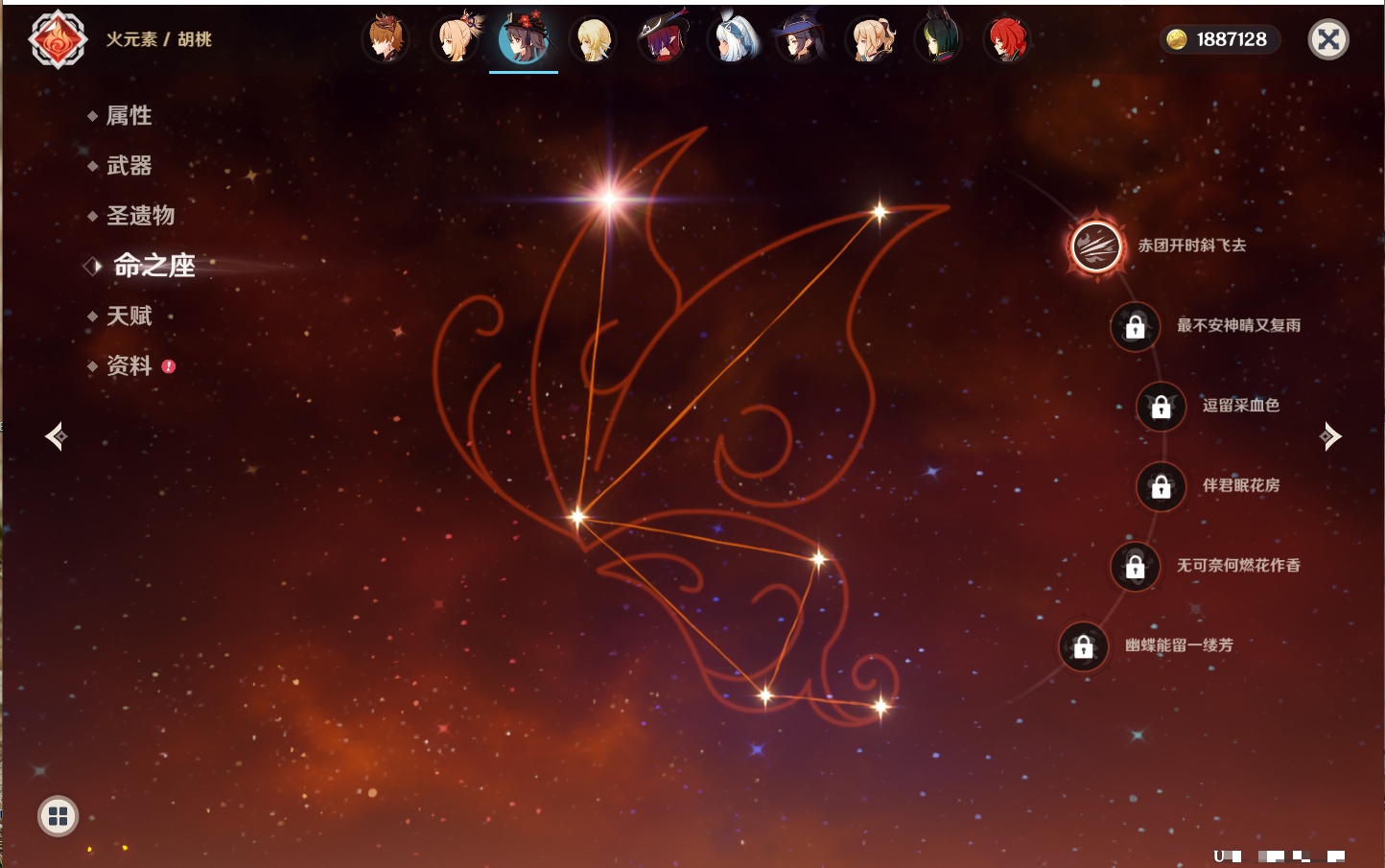The image size is (1385, 868).
Task: Click the Pyro element emblem icon
Action: click(x=59, y=39)
